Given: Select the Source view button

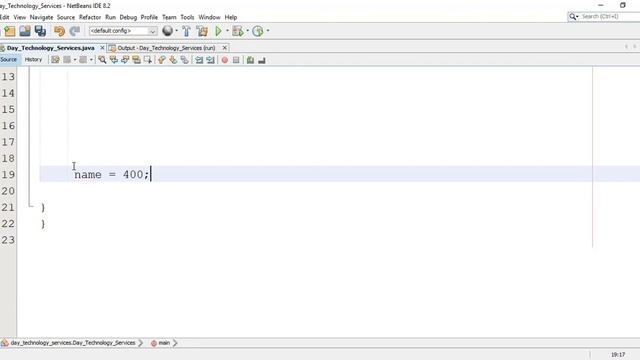Looking at the screenshot, I should [9, 60].
